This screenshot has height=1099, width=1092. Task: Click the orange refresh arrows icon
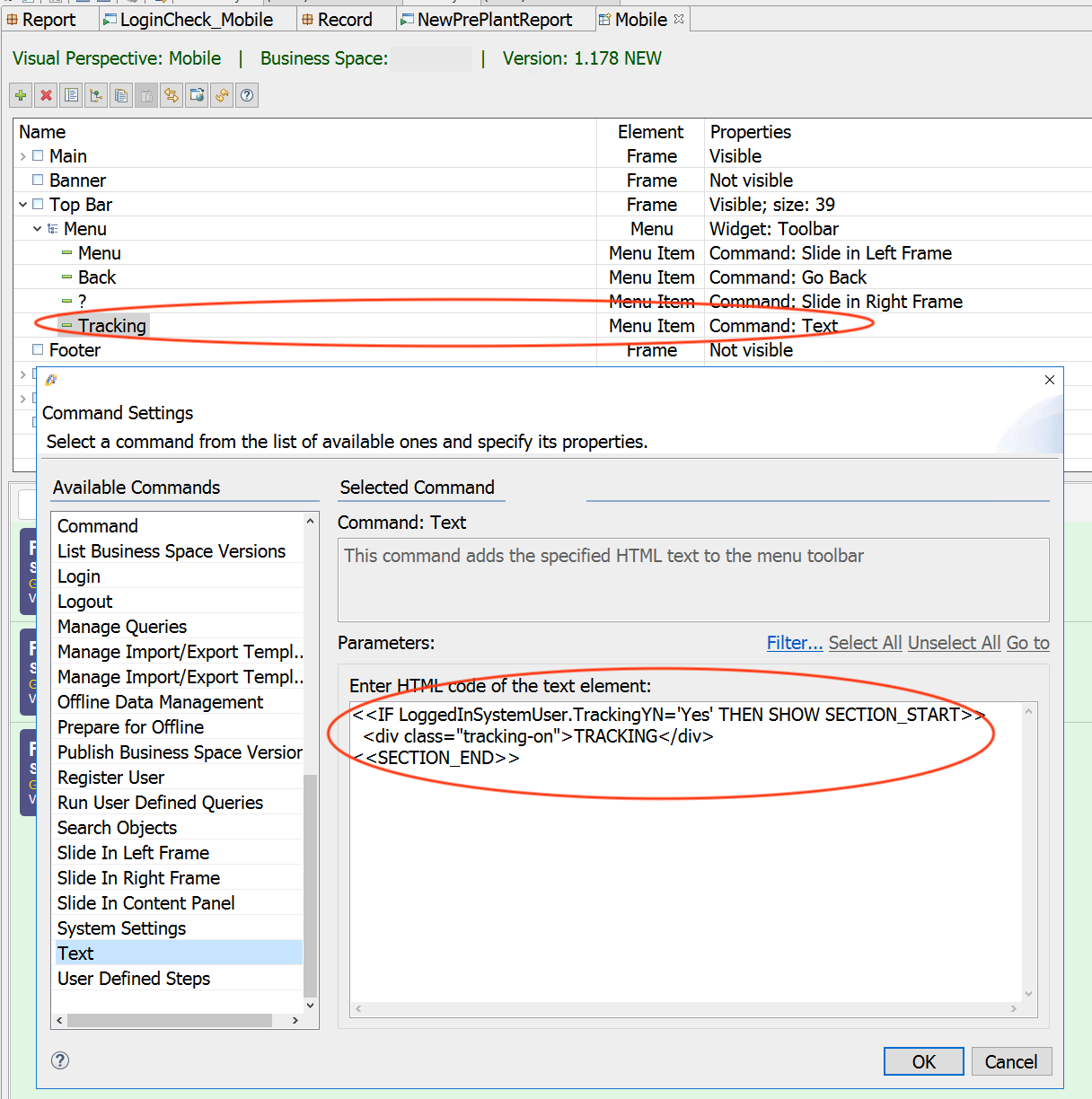(222, 95)
